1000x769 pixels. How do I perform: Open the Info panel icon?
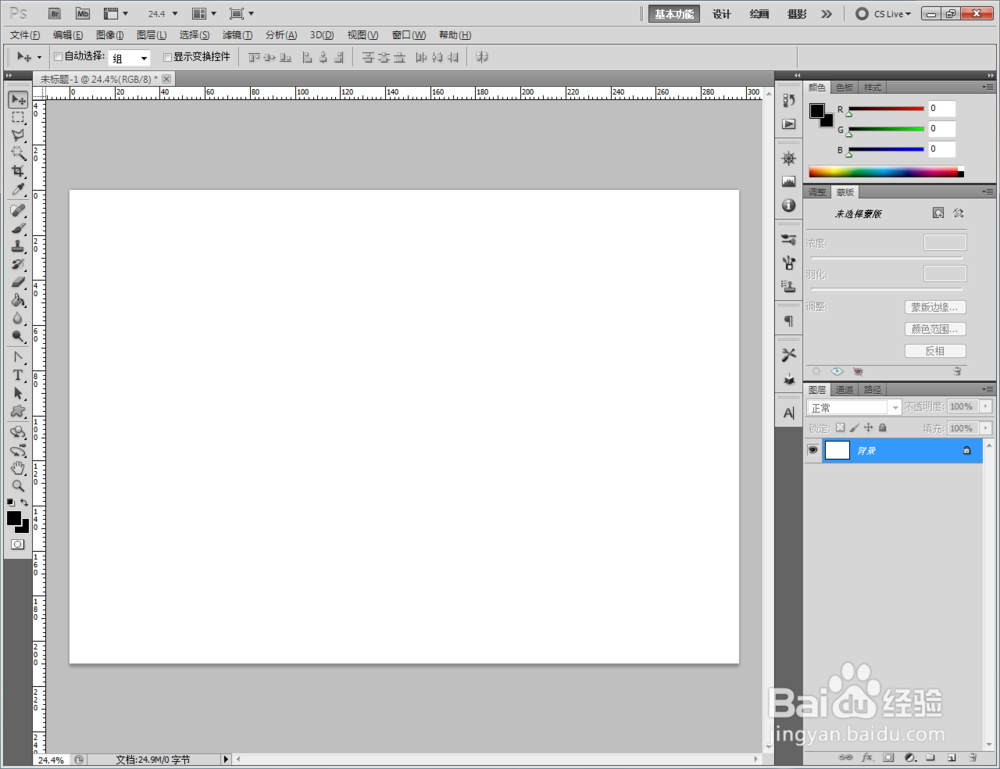click(x=789, y=205)
